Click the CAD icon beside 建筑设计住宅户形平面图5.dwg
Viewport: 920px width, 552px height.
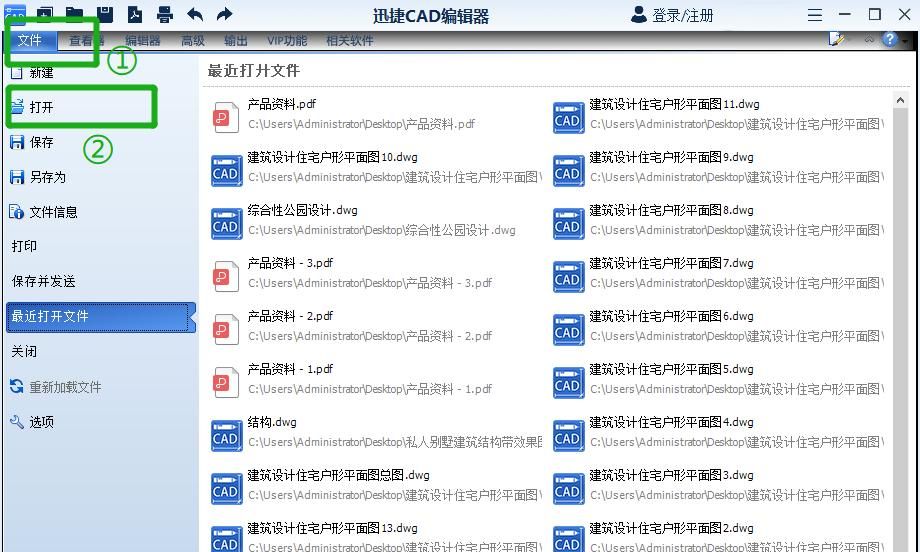click(x=569, y=382)
